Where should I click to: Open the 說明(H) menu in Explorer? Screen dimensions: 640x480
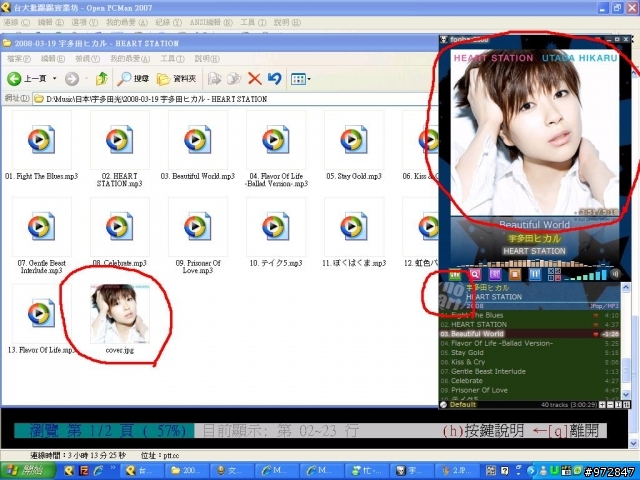tap(207, 59)
